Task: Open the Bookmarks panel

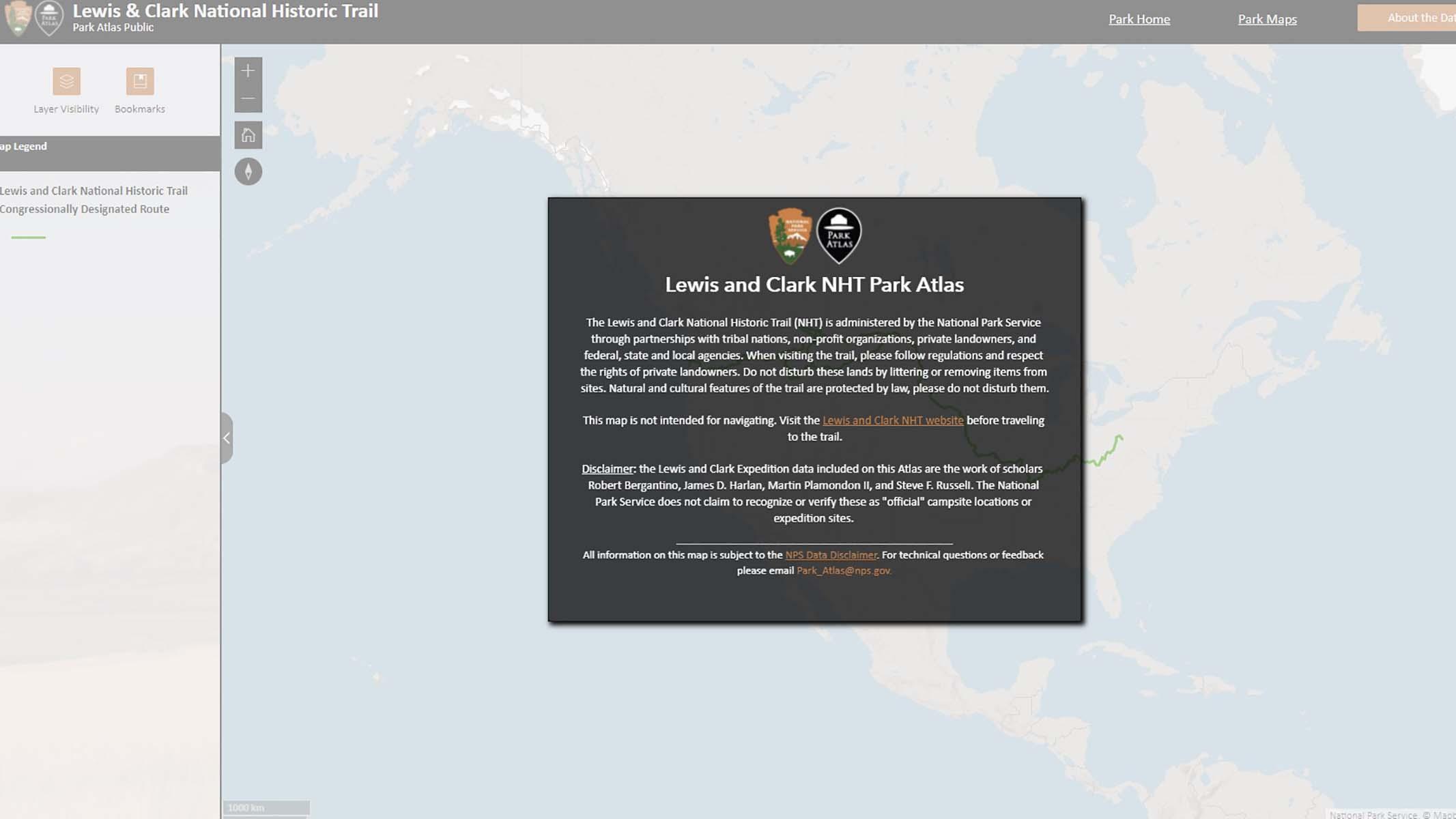Action: point(140,81)
